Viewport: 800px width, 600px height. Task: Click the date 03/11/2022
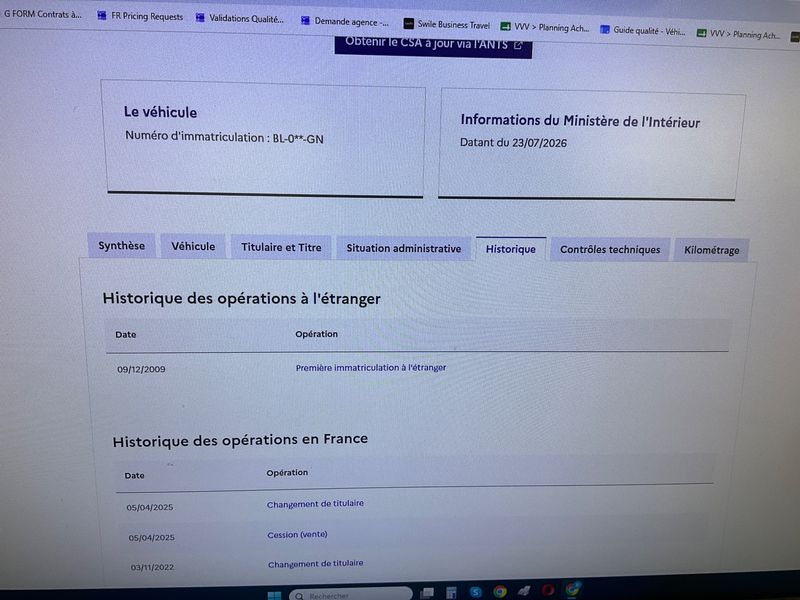(x=153, y=567)
